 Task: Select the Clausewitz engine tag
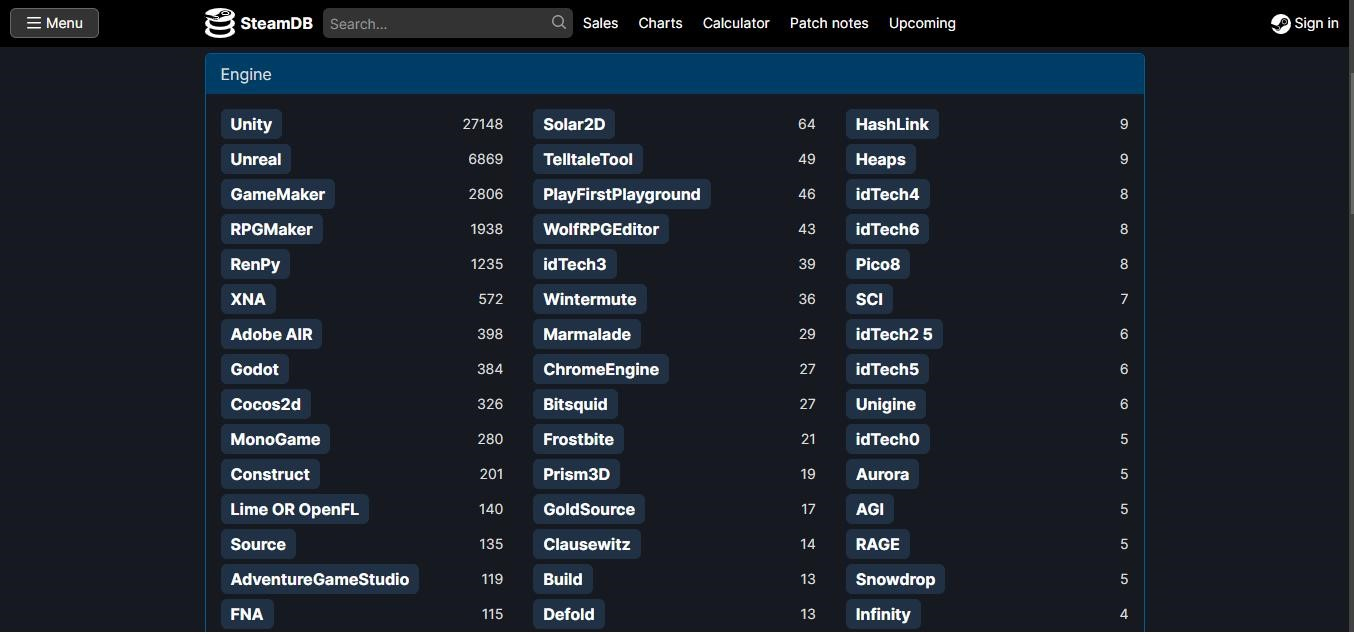[588, 544]
